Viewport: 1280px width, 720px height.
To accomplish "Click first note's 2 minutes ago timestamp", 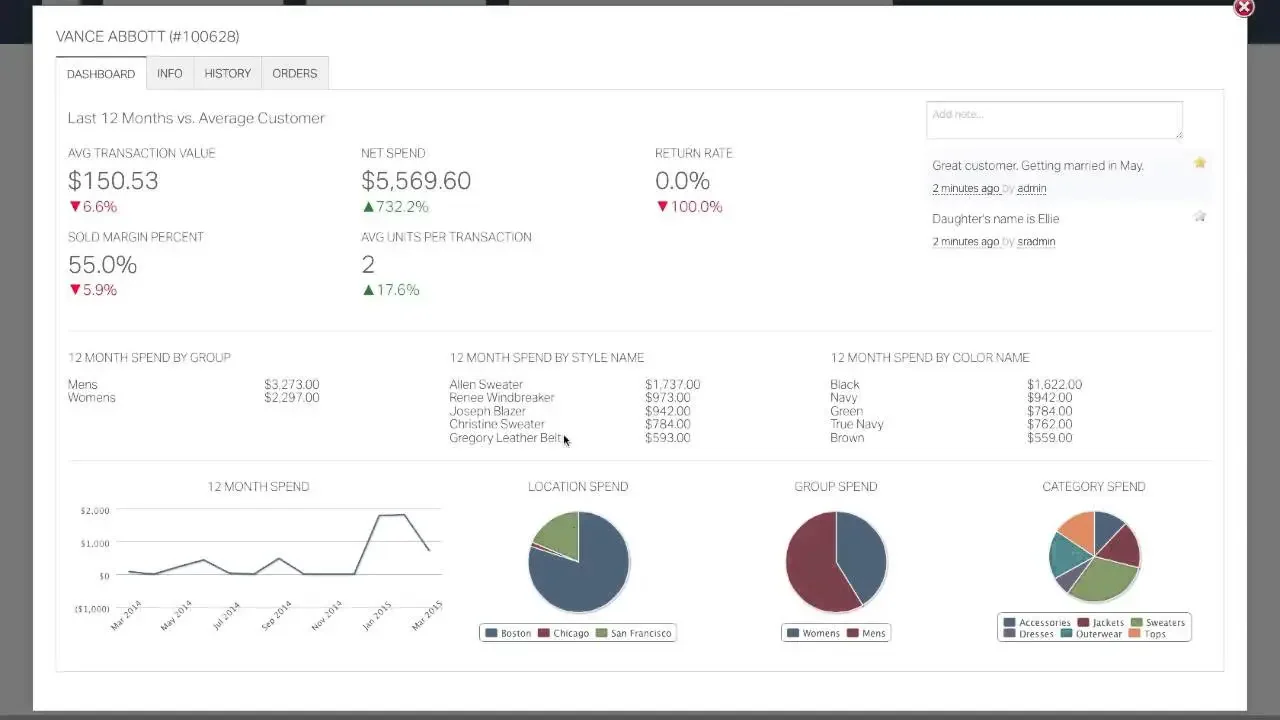I will pos(966,188).
